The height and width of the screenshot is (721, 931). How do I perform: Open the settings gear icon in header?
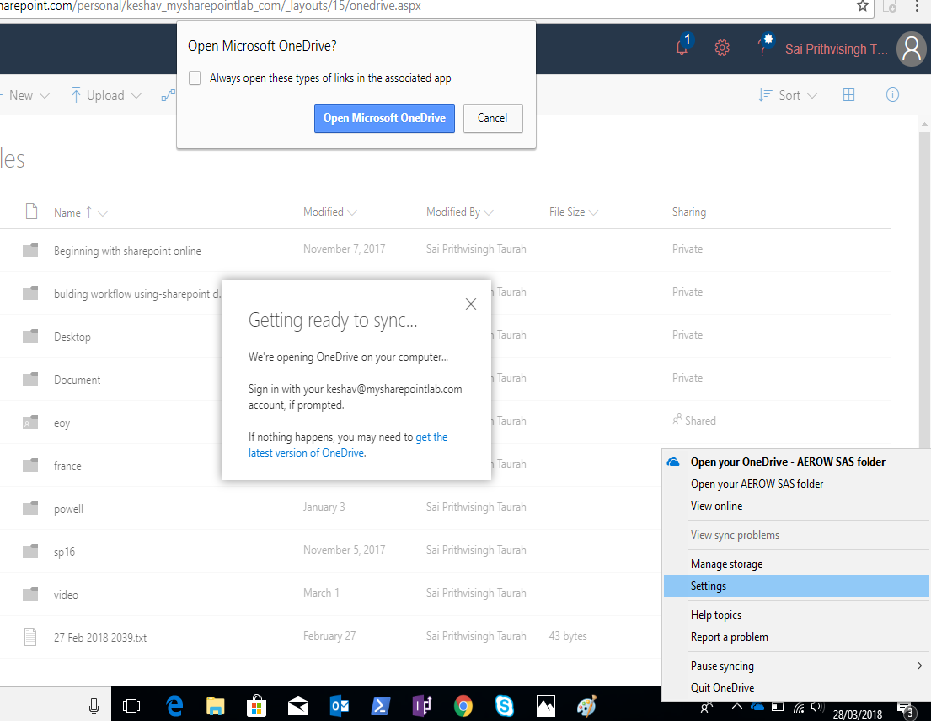[721, 48]
